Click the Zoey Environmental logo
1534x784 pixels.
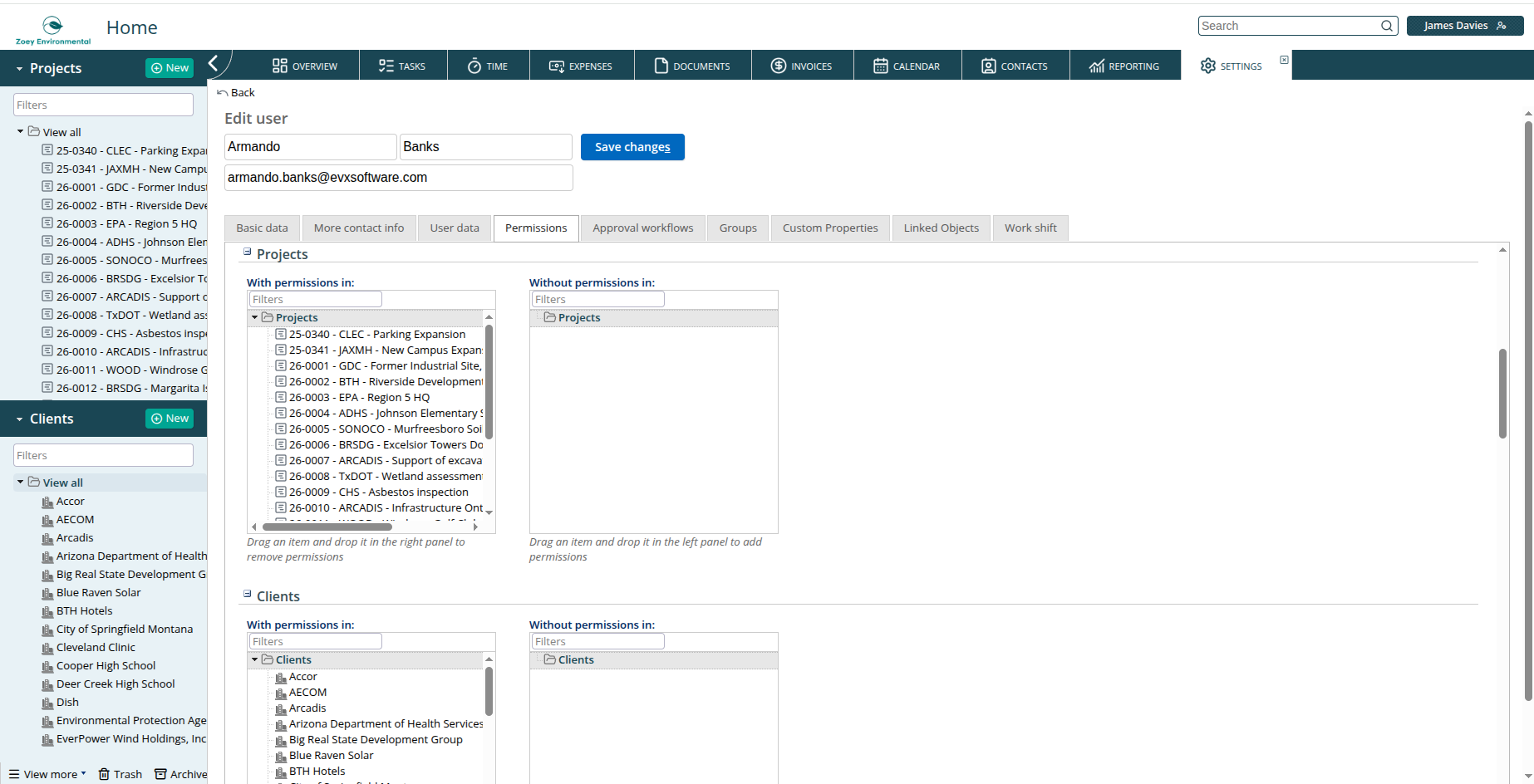[x=53, y=30]
